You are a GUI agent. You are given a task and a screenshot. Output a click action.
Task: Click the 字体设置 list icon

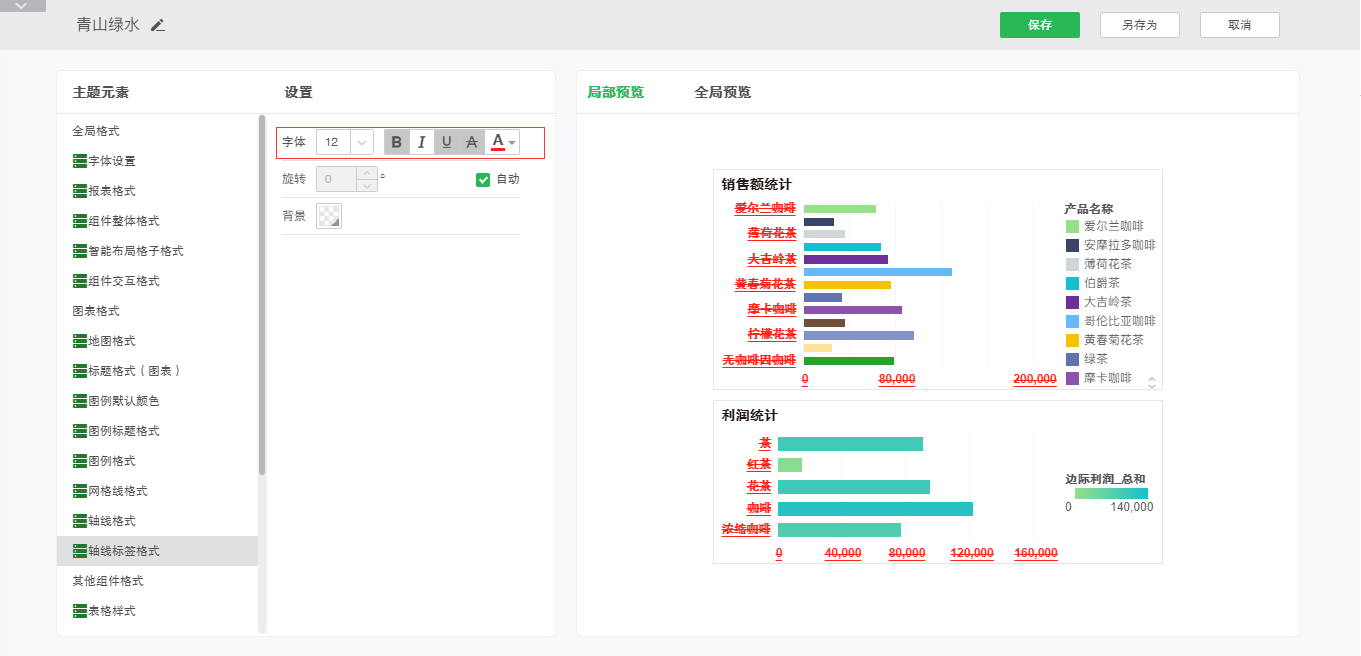80,161
